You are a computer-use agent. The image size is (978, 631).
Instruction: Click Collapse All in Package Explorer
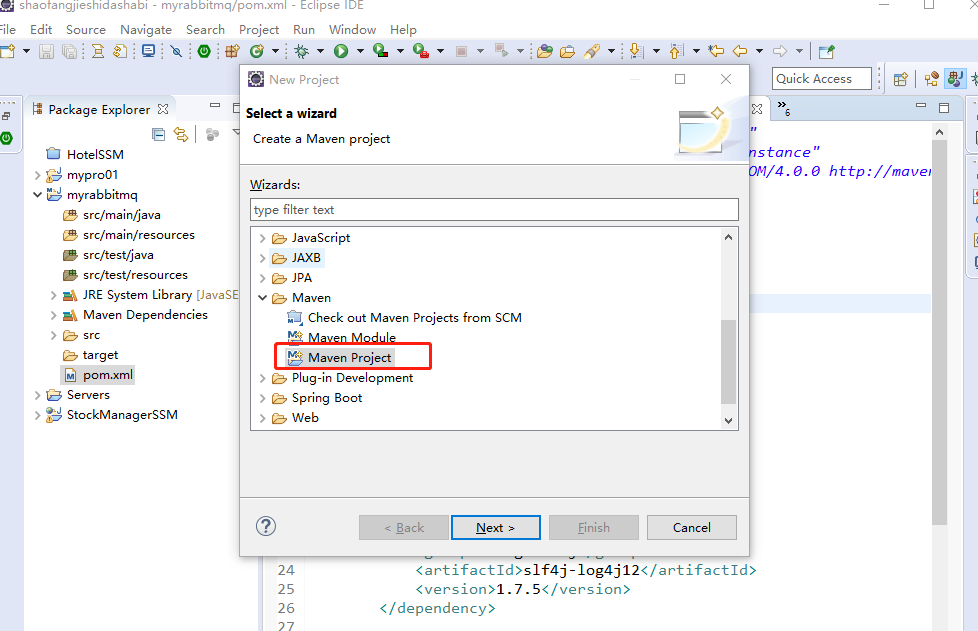pyautogui.click(x=158, y=134)
